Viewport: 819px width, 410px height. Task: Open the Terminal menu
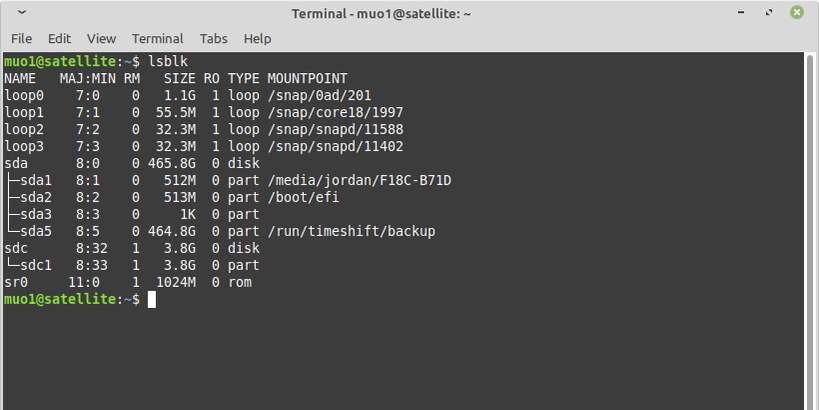[x=157, y=38]
